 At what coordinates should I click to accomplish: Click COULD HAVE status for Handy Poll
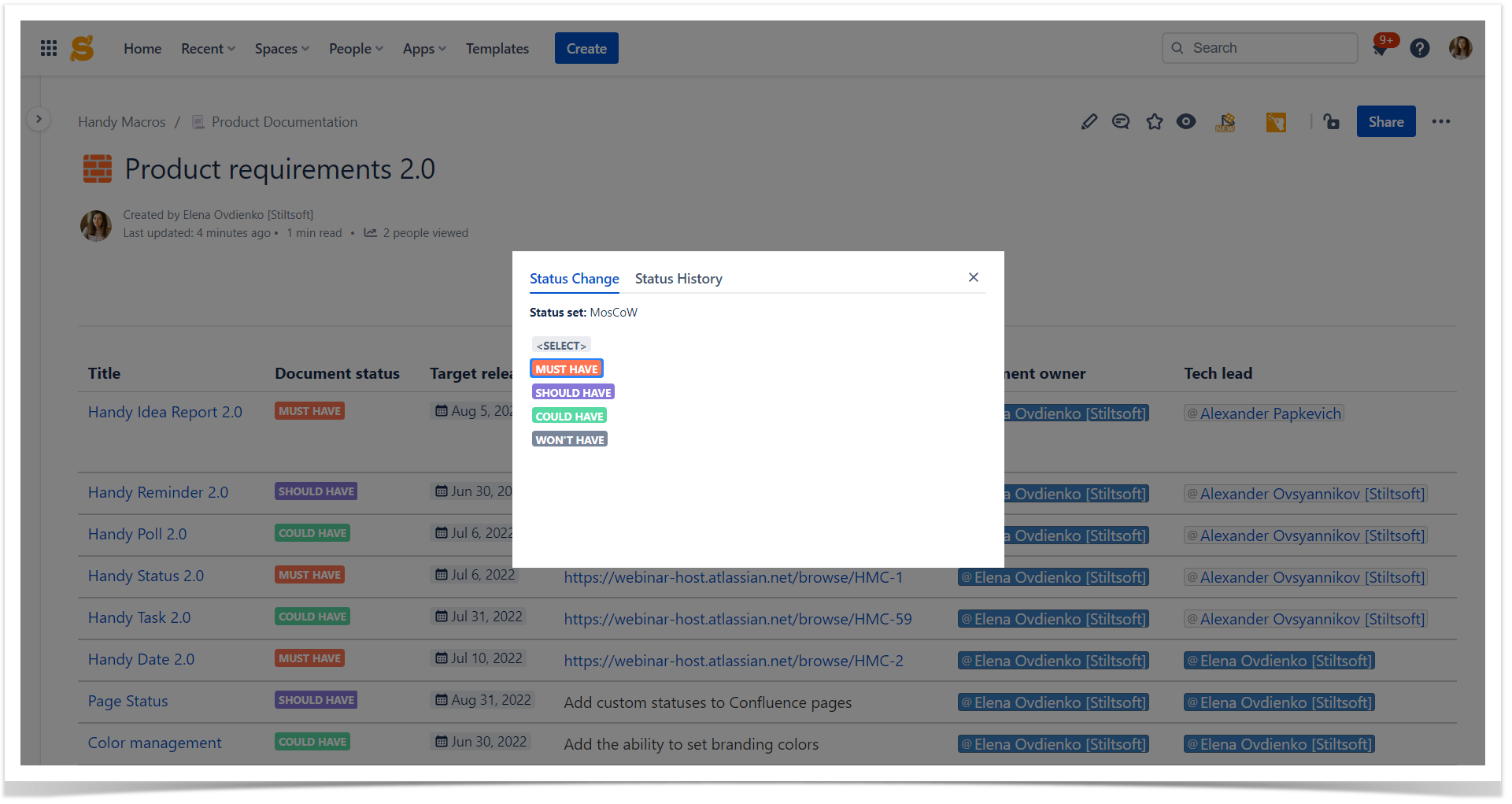pos(312,533)
